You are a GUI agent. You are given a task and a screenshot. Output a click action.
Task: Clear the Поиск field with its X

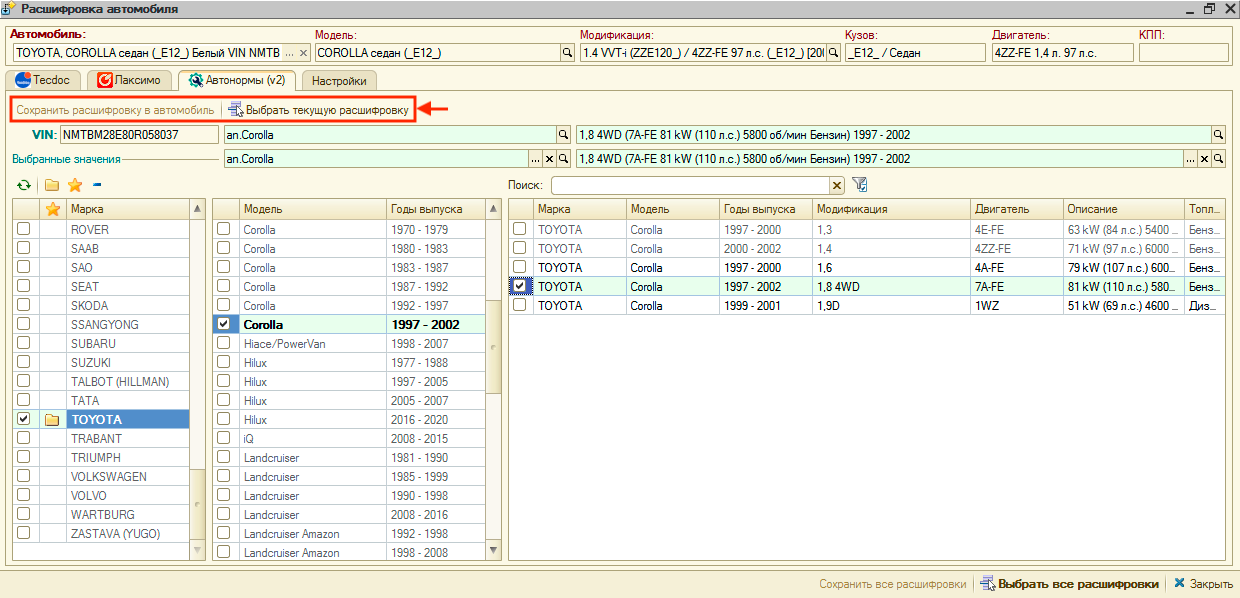pos(837,185)
